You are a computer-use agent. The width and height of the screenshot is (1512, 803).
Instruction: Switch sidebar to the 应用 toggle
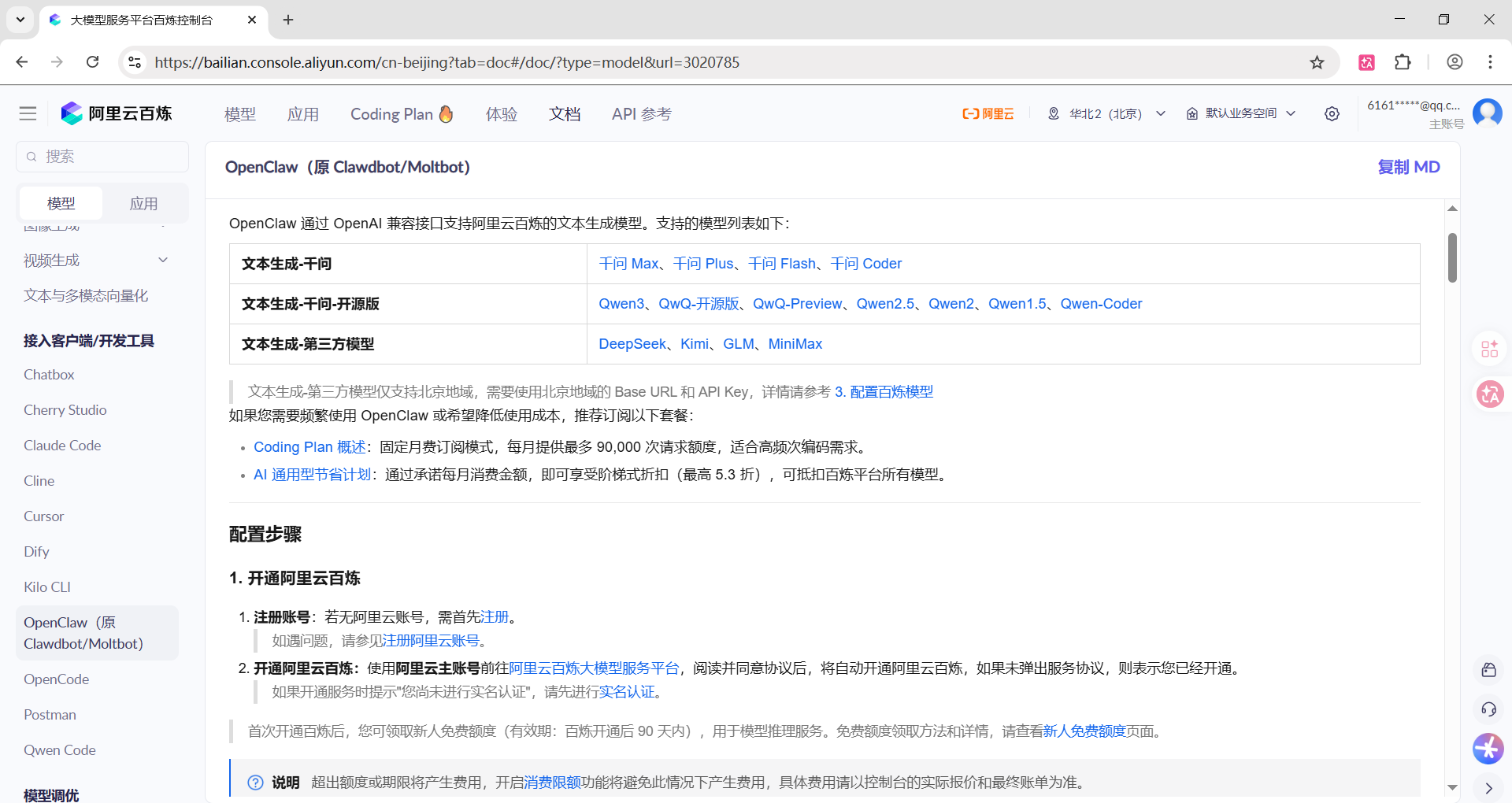point(143,203)
